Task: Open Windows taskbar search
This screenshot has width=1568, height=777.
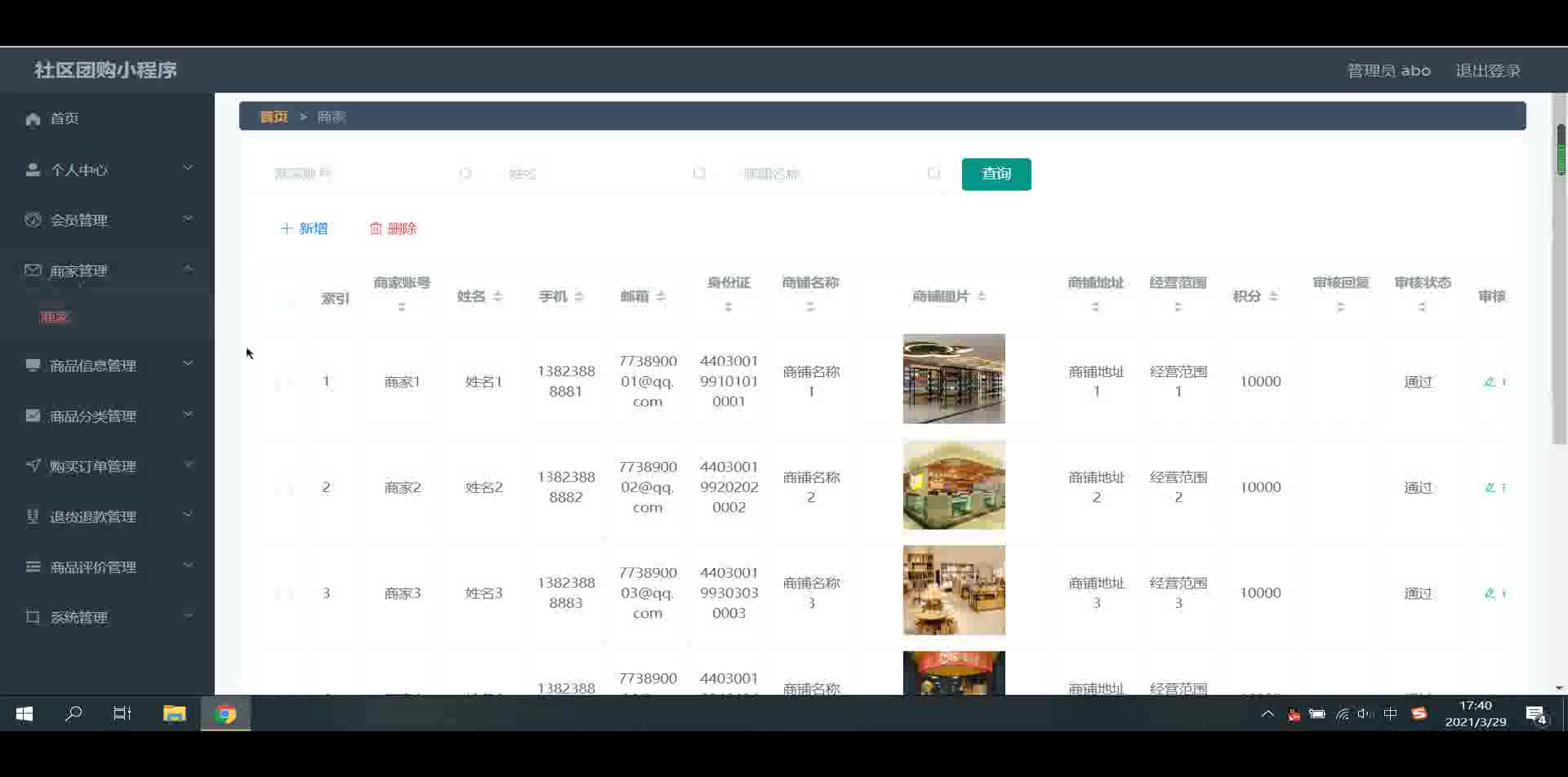Action: click(x=73, y=714)
